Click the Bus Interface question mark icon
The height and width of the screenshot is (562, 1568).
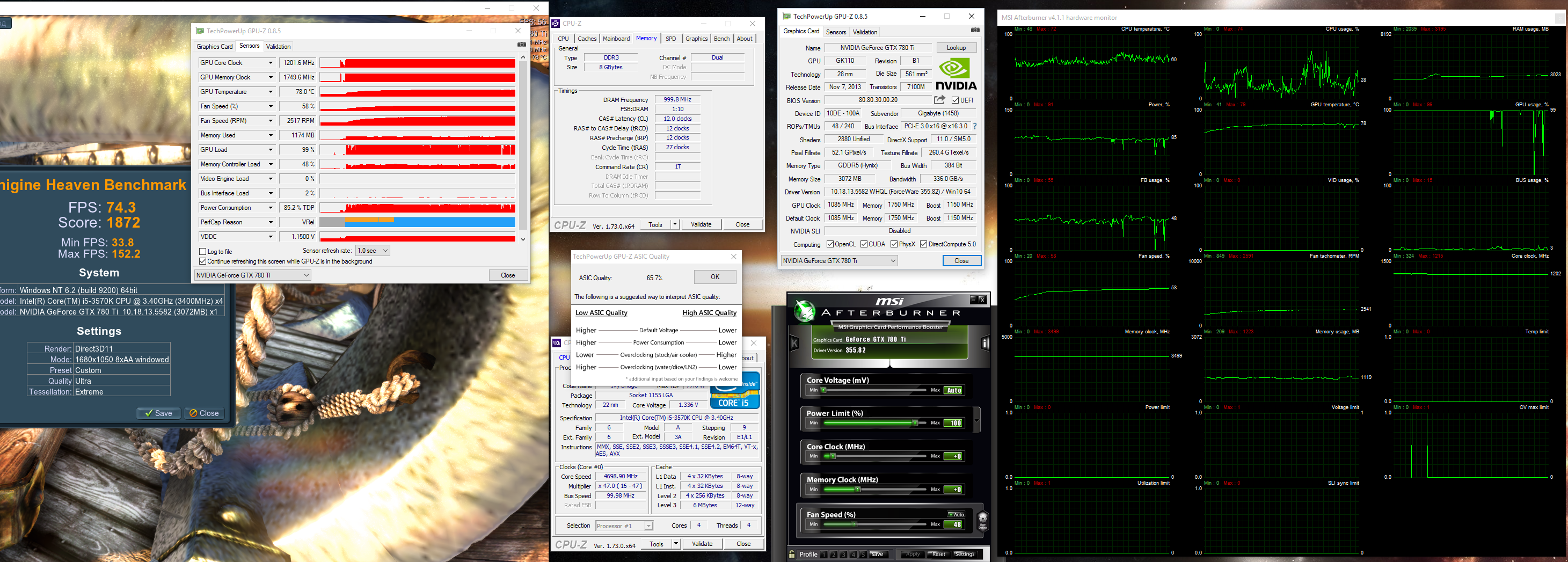click(974, 126)
